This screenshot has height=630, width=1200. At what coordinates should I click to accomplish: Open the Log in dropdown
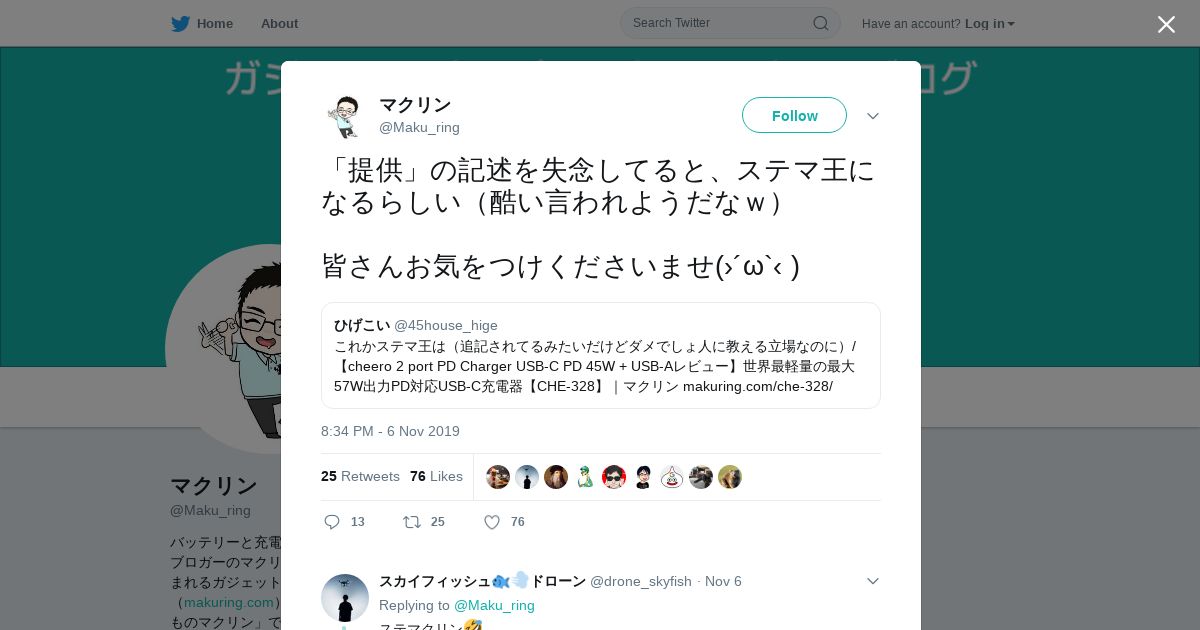[x=990, y=23]
